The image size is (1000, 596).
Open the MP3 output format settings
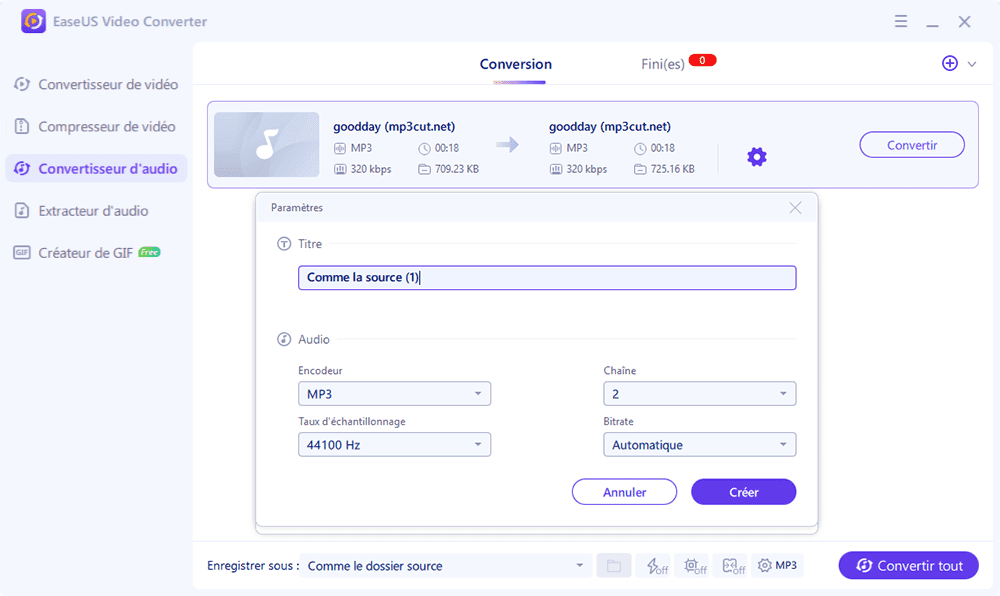coord(777,566)
